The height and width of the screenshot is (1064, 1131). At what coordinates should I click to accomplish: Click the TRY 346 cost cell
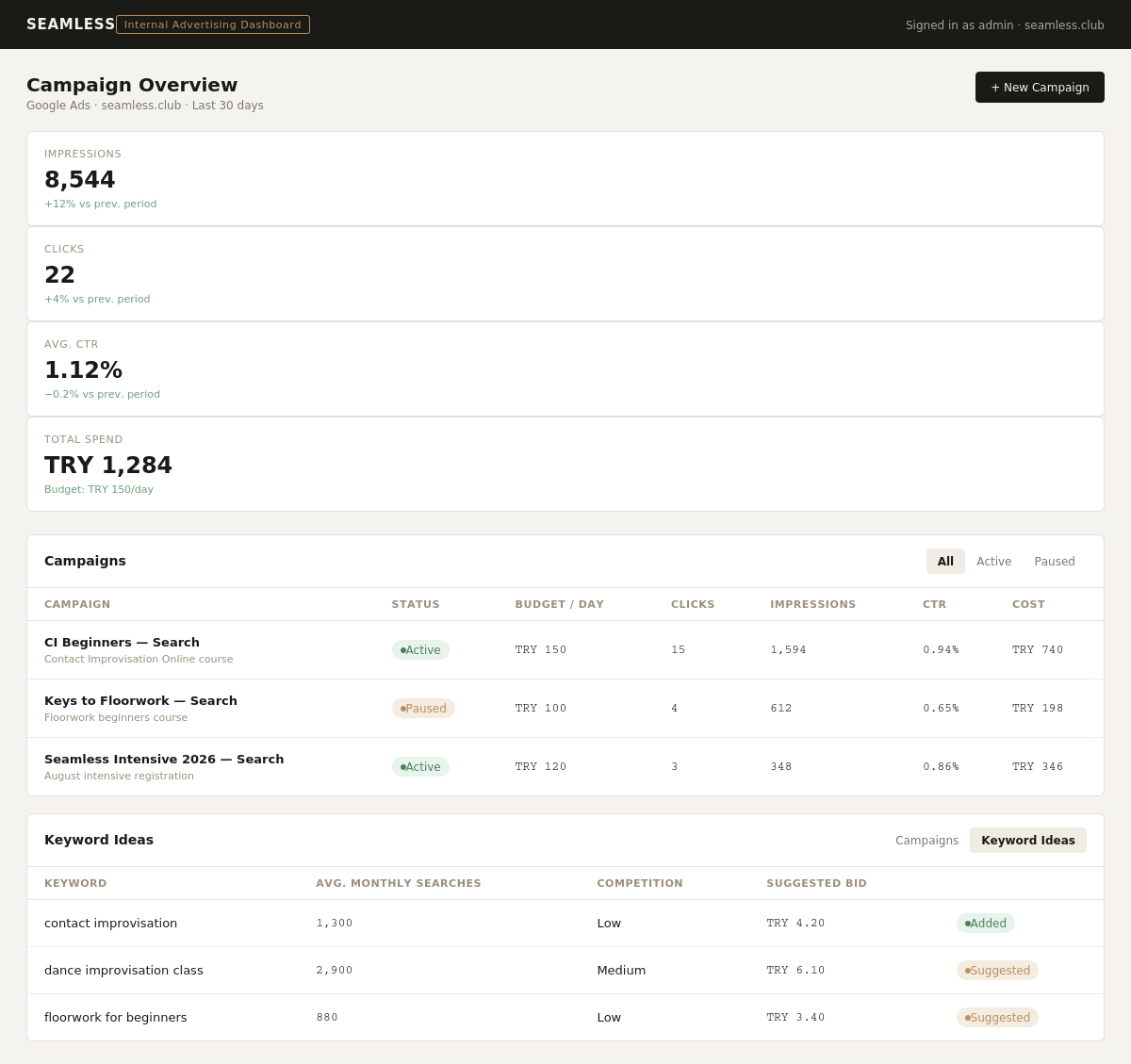[x=1038, y=767]
